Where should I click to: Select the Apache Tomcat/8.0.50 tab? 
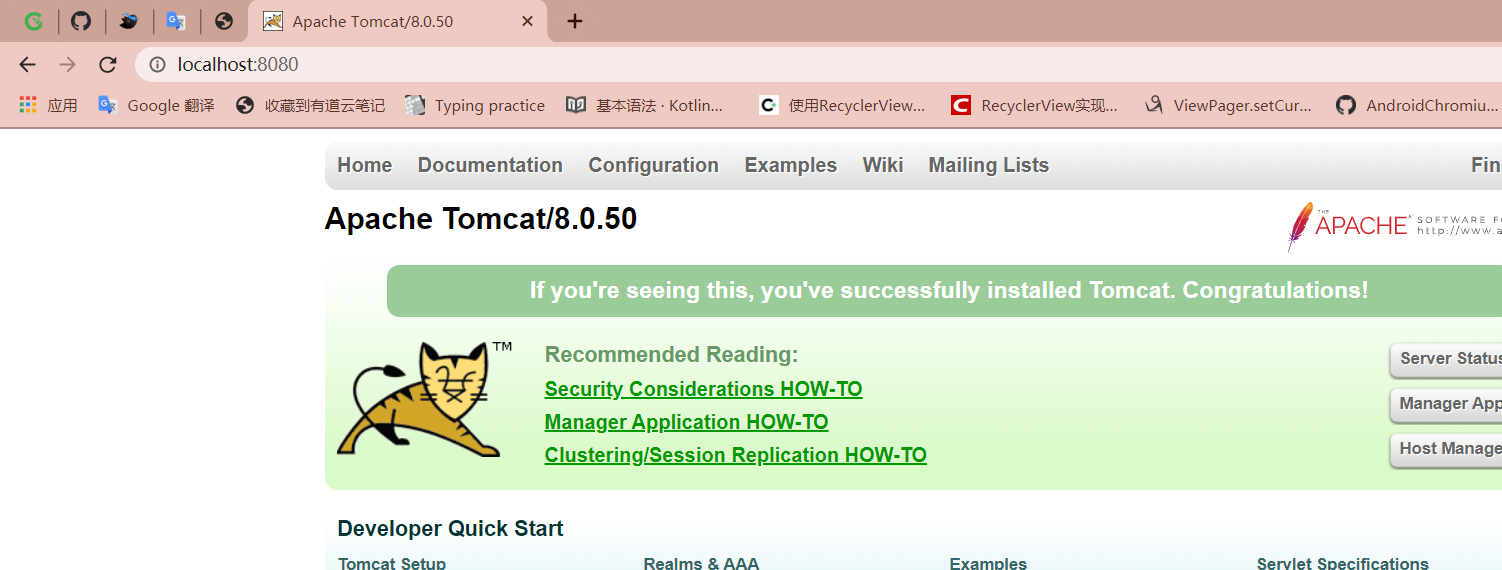click(398, 21)
